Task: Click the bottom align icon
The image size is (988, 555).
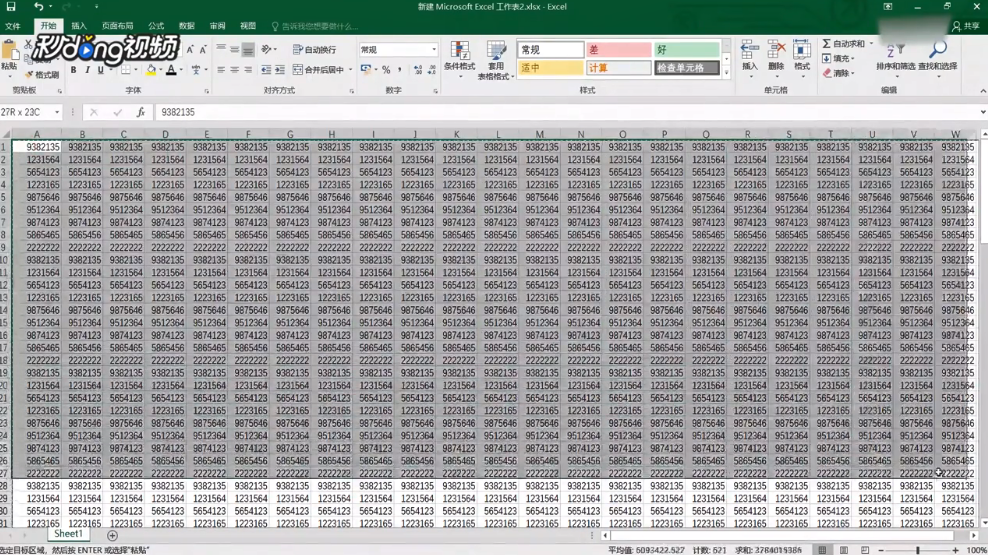Action: pos(248,49)
